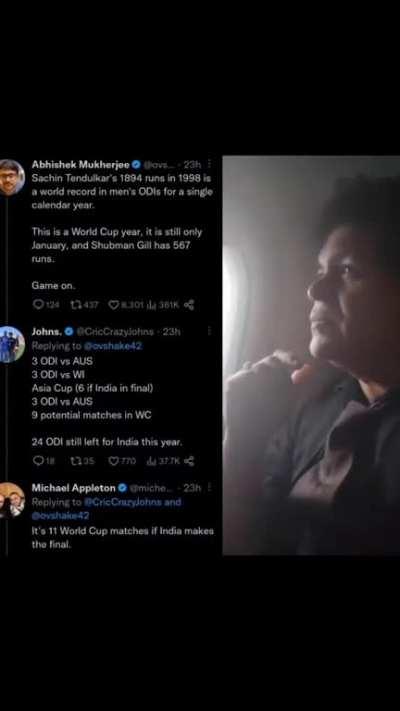Open @ovshake42 mention link in Johns' reply
Screen dimensions: 400x711
tap(113, 346)
